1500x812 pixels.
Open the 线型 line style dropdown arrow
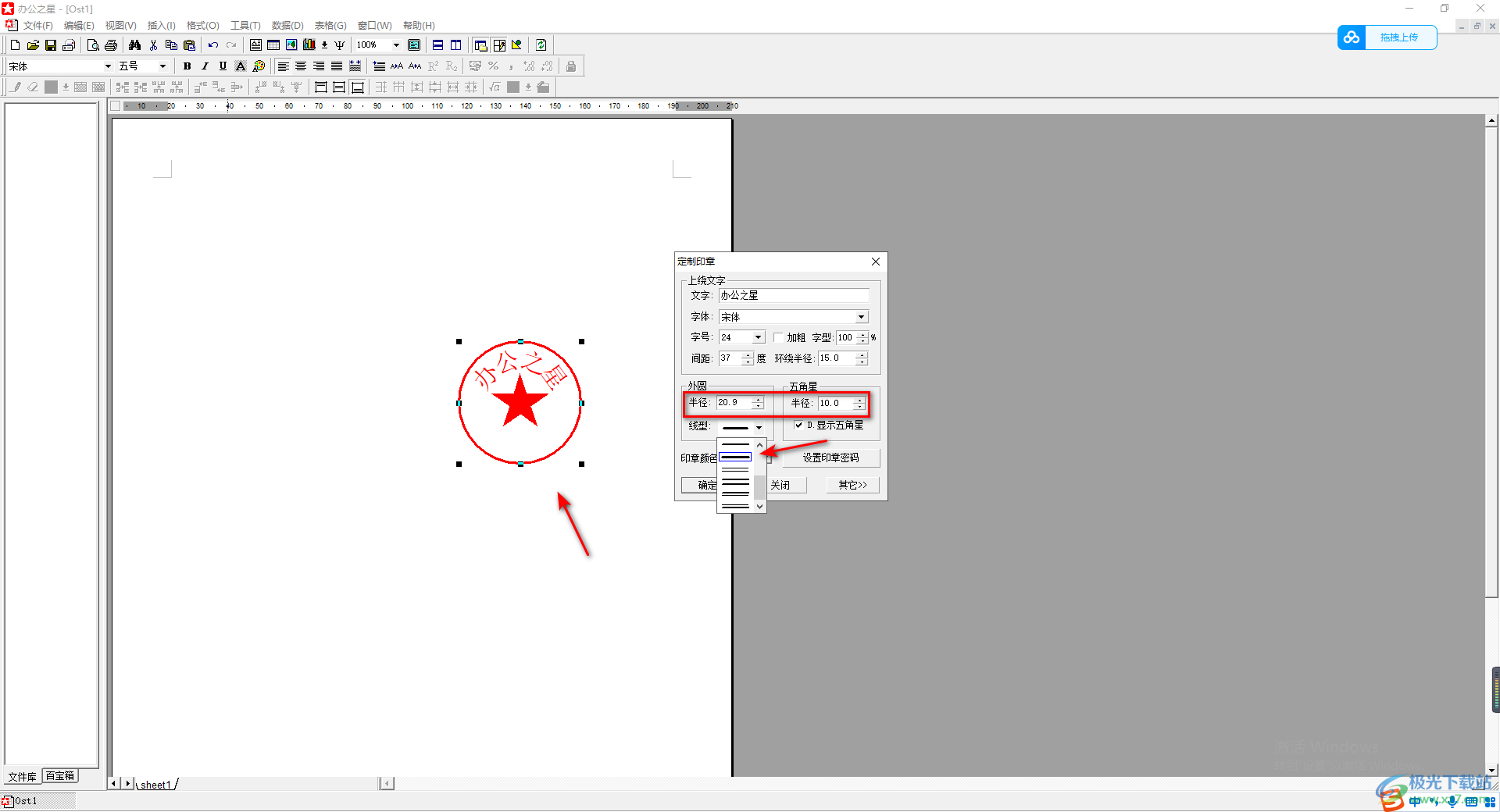click(x=759, y=428)
